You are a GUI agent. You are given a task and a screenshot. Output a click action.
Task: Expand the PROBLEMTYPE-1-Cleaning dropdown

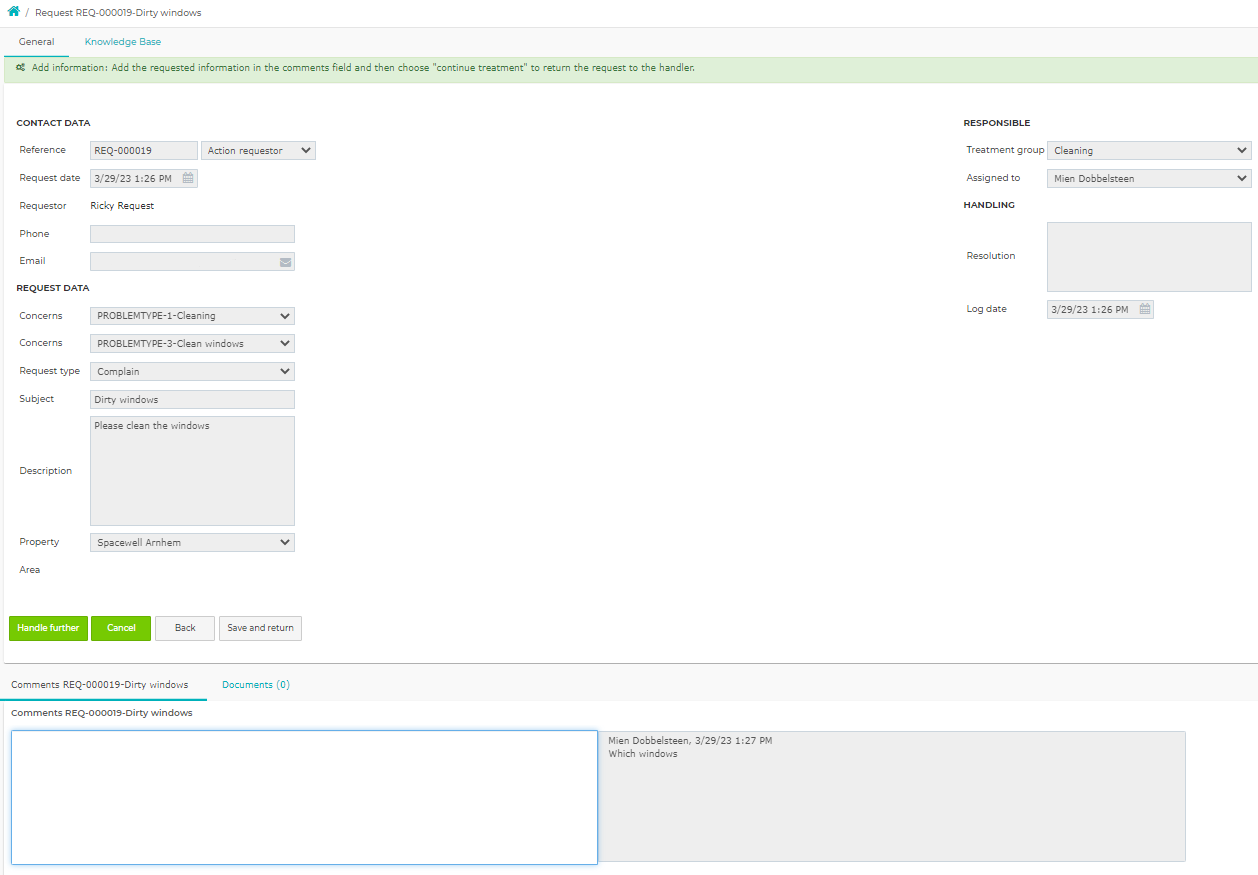coord(192,316)
